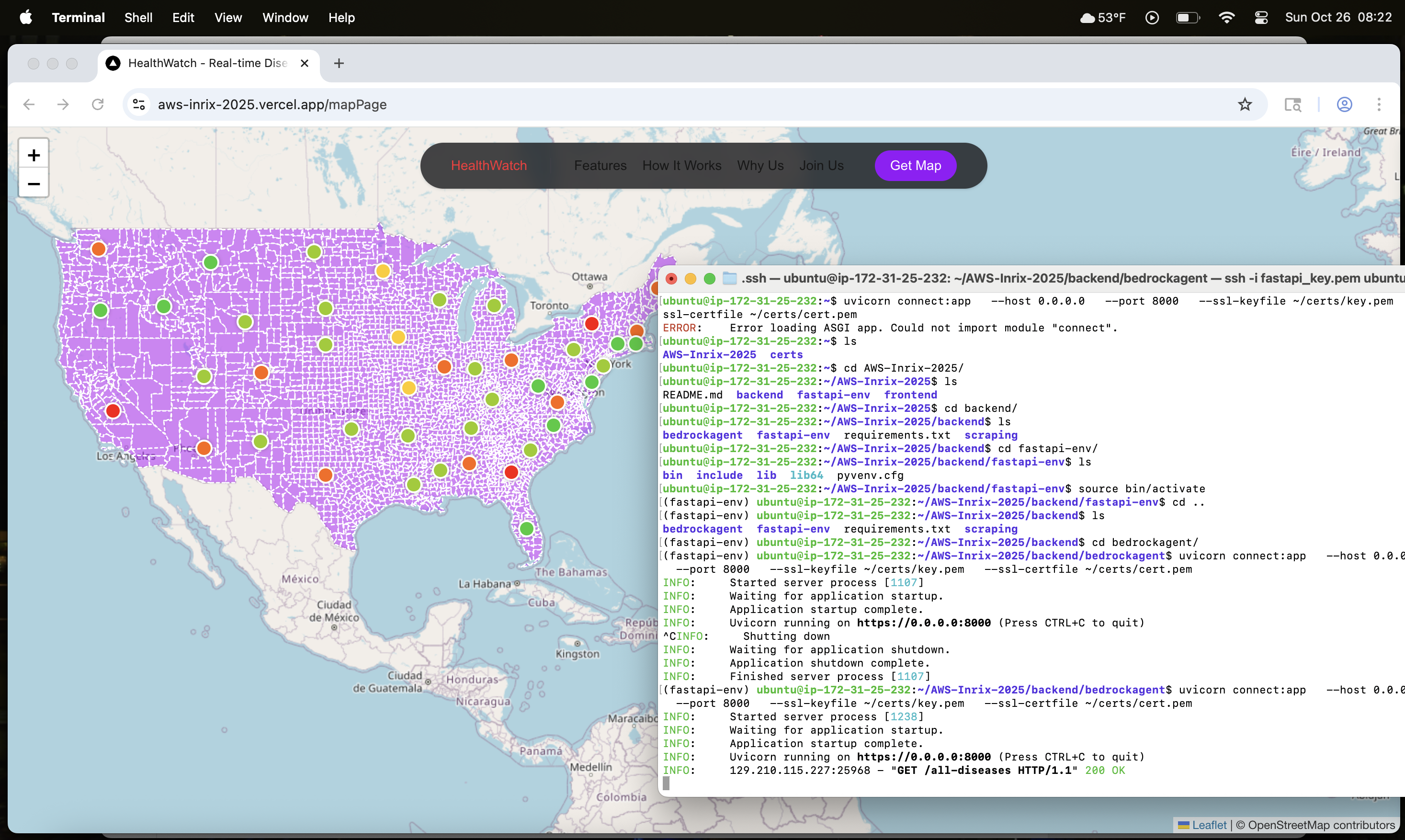
Task: Click the map zoom out minus button
Action: click(x=34, y=184)
